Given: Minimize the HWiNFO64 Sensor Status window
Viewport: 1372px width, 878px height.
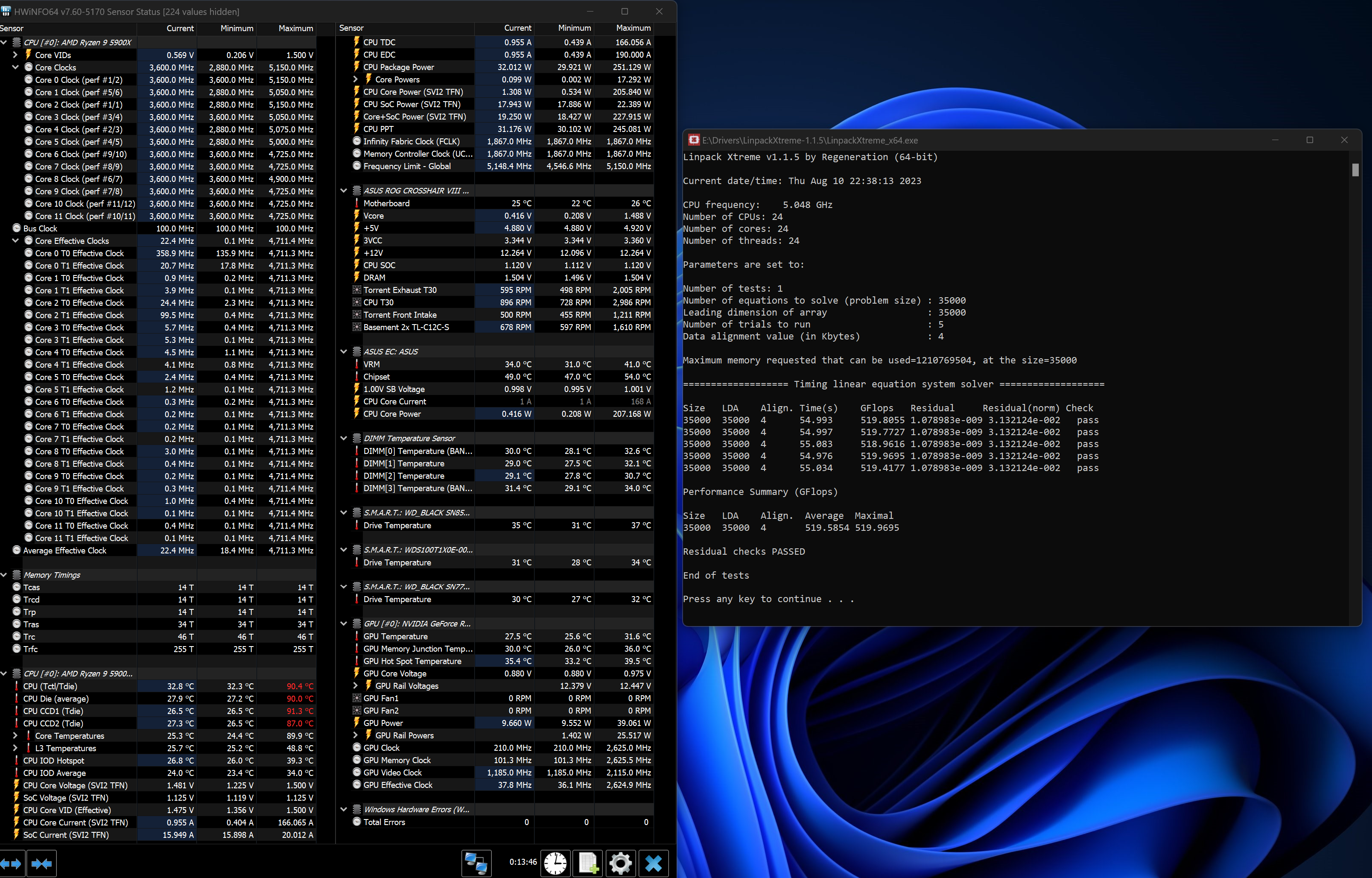Looking at the screenshot, I should point(590,12).
